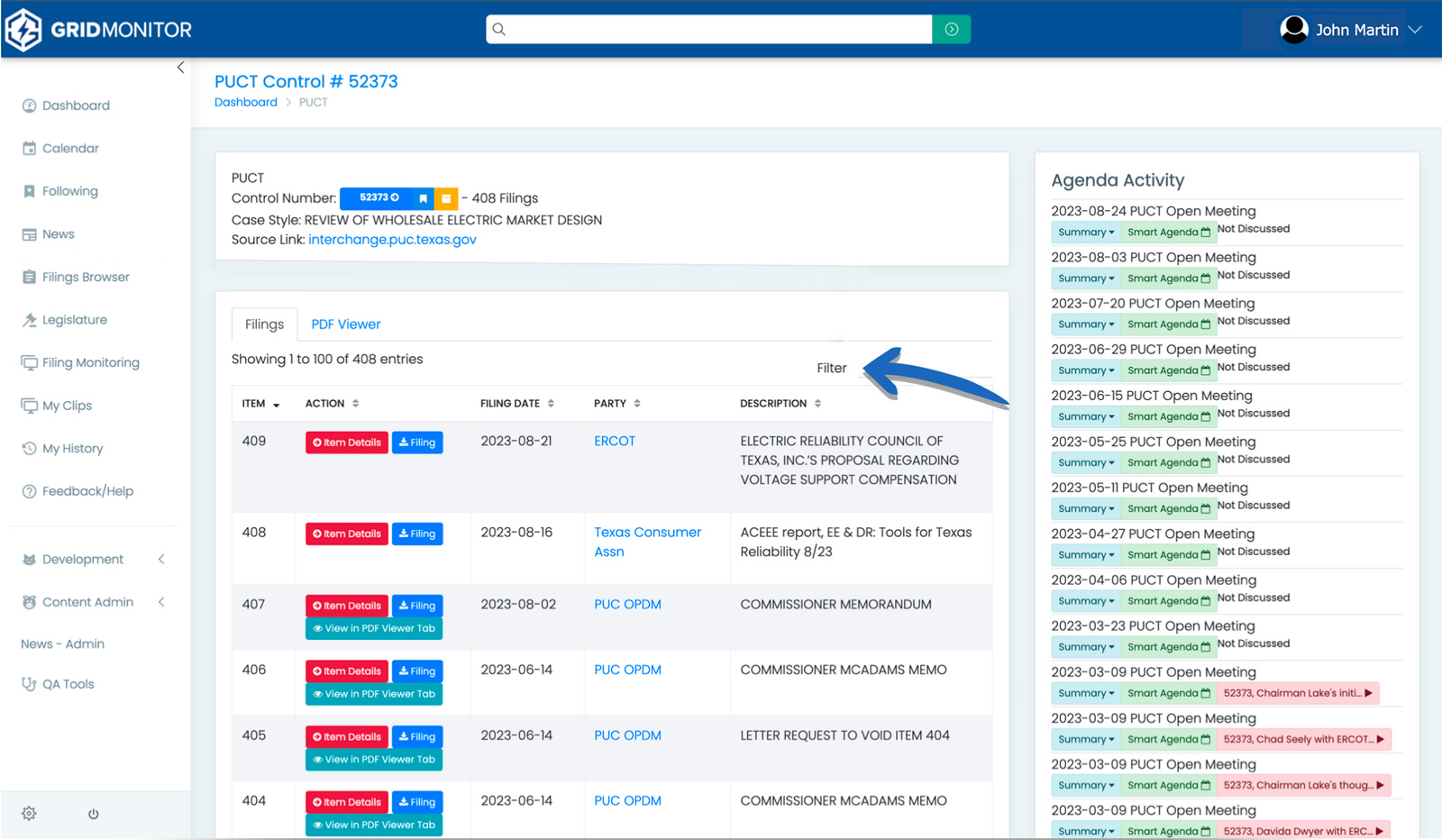
Task: Switch to the Filings tab
Action: click(264, 324)
